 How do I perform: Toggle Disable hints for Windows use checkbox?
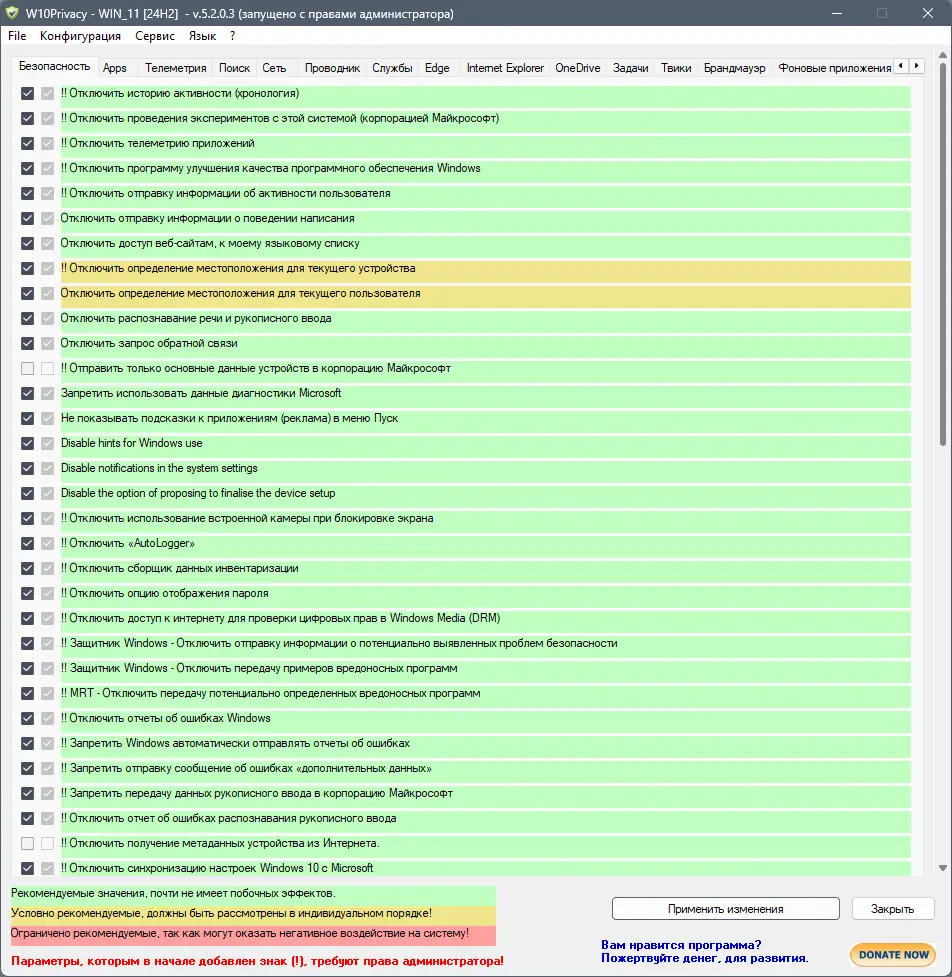click(27, 443)
